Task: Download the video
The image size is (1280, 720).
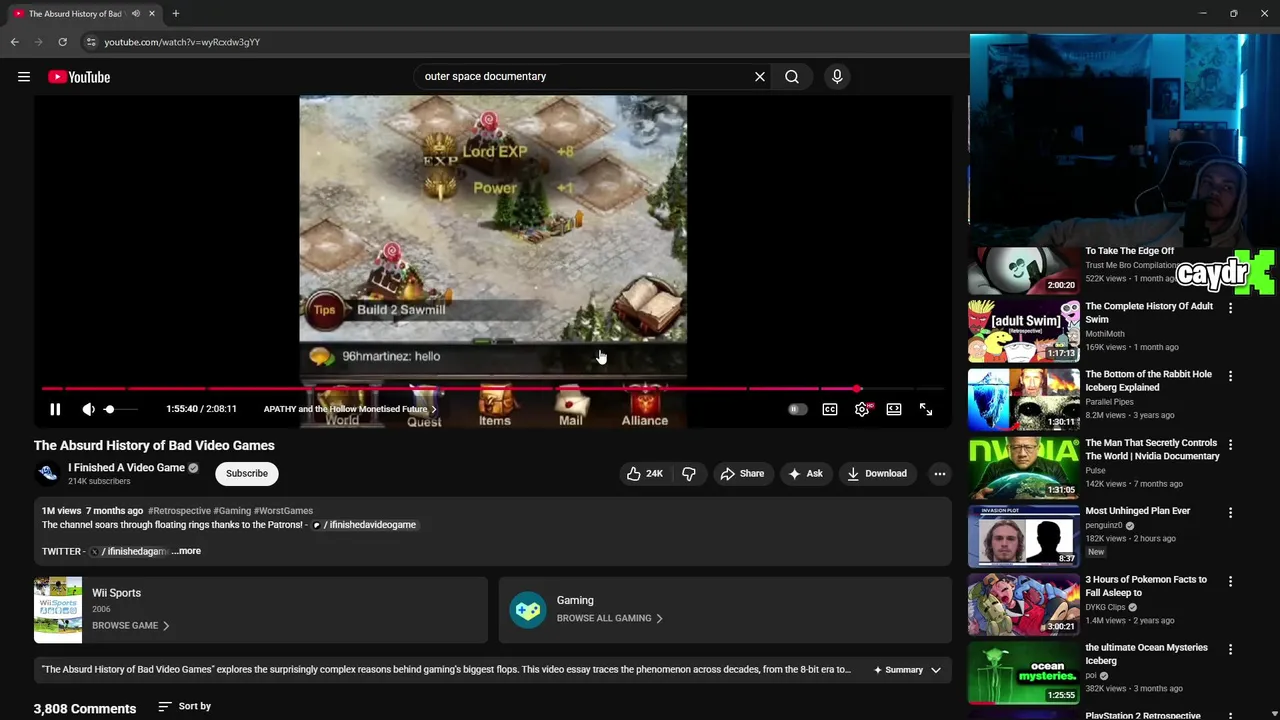Action: point(877,474)
